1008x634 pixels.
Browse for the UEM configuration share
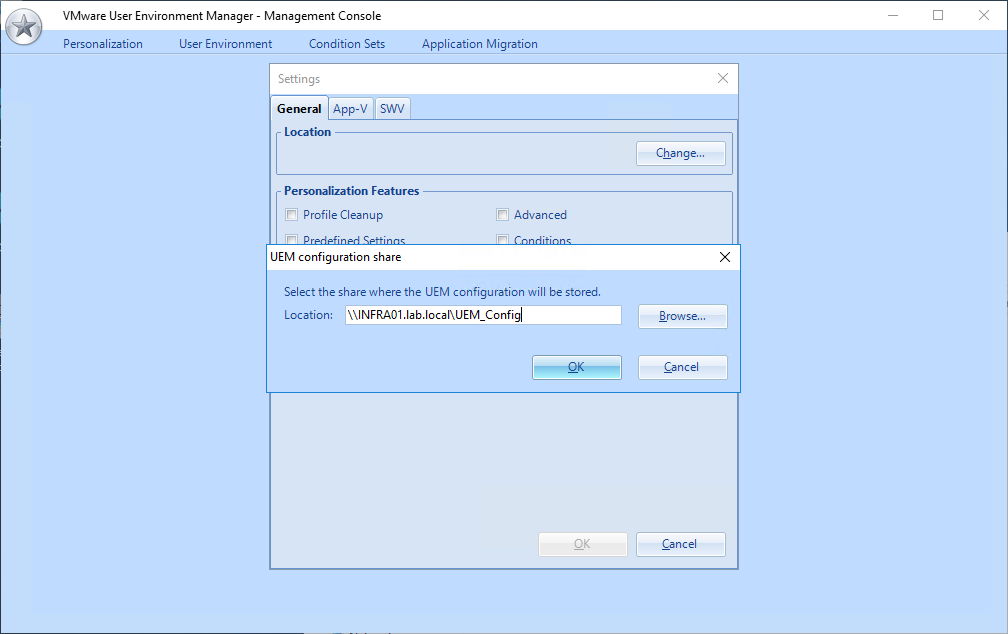click(x=682, y=316)
